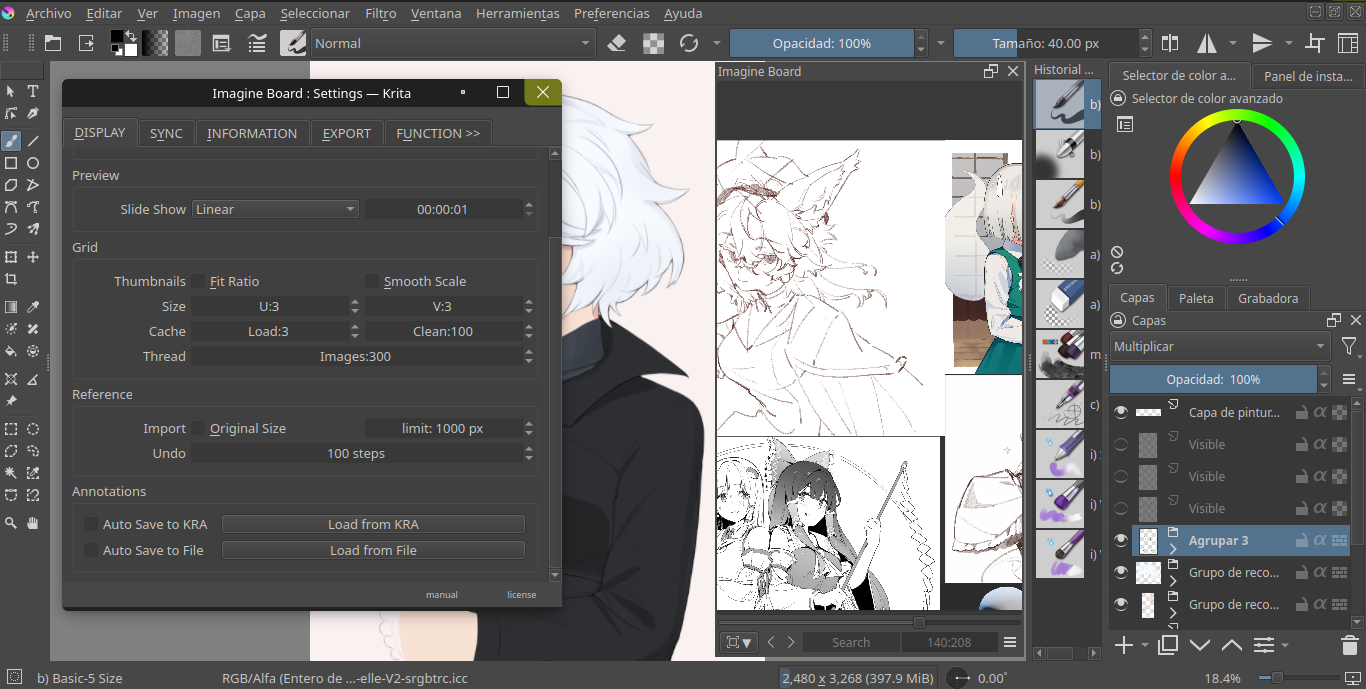Viewport: 1366px width, 689px height.
Task: Select the Fill bucket tool
Action: pyautogui.click(x=11, y=351)
